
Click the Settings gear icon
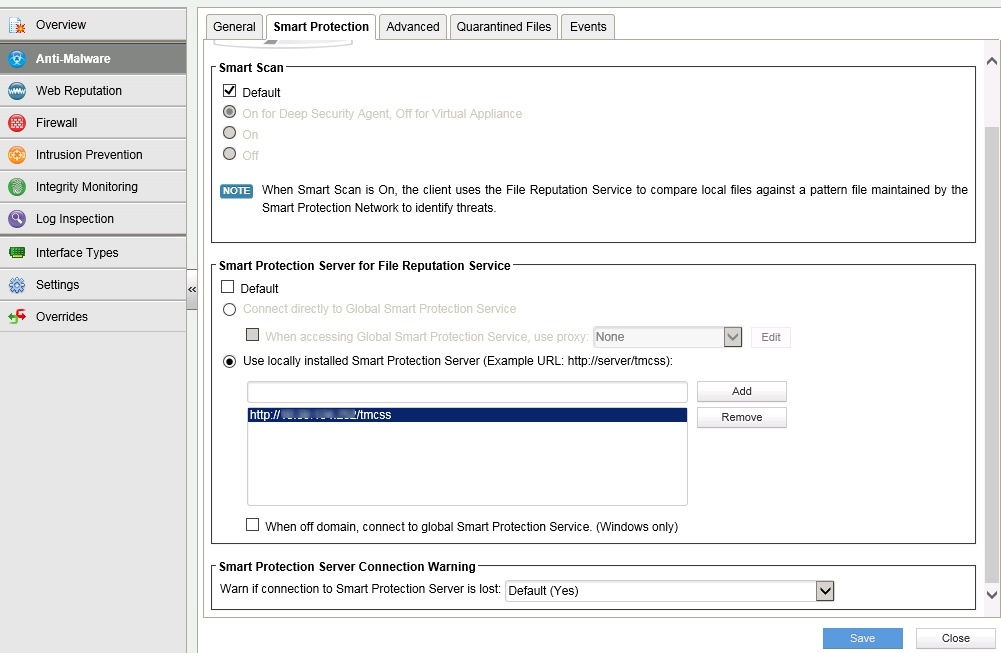pyautogui.click(x=17, y=285)
